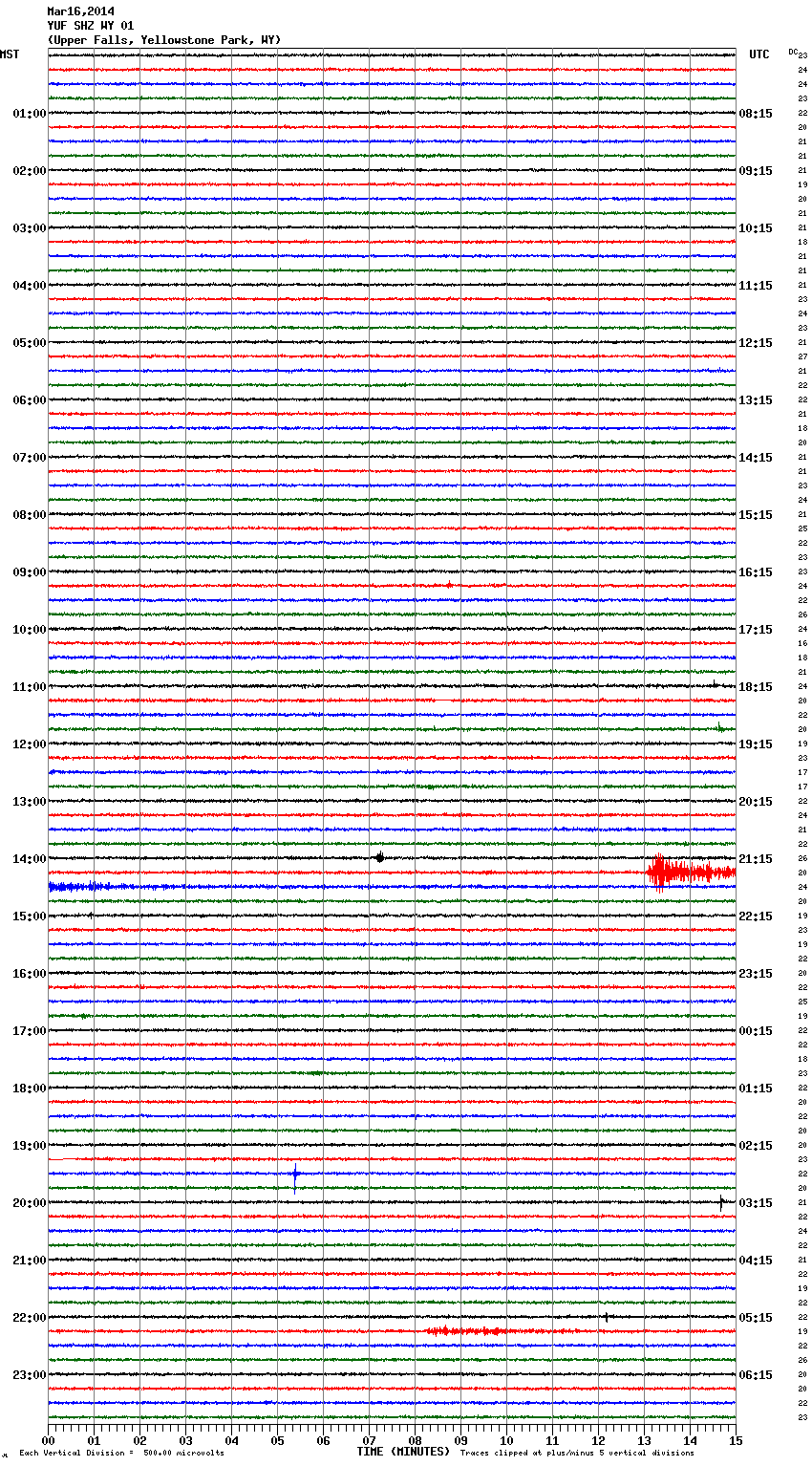Select the '17:00' MST hour label

click(x=30, y=1031)
